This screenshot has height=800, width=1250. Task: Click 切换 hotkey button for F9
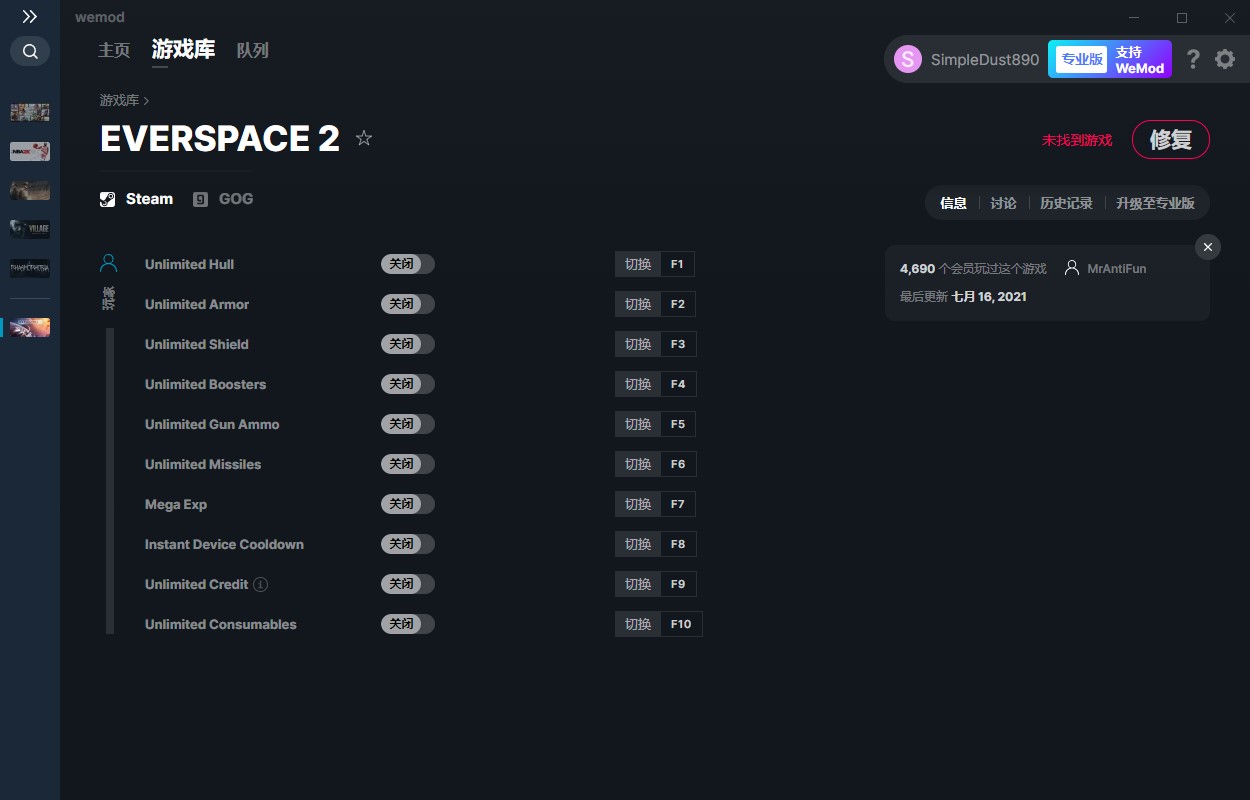point(638,584)
